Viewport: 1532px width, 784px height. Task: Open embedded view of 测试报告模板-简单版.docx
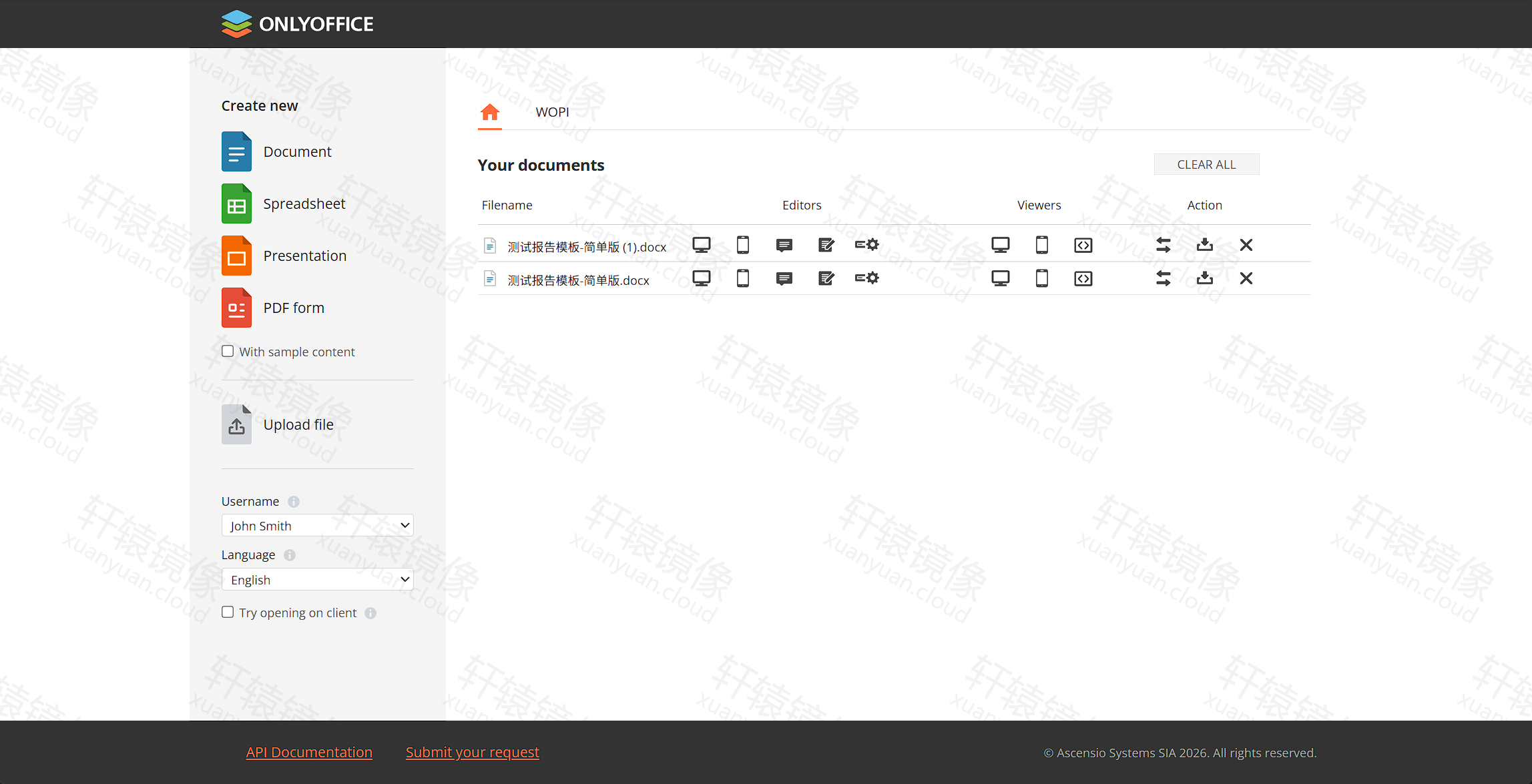coord(1083,278)
